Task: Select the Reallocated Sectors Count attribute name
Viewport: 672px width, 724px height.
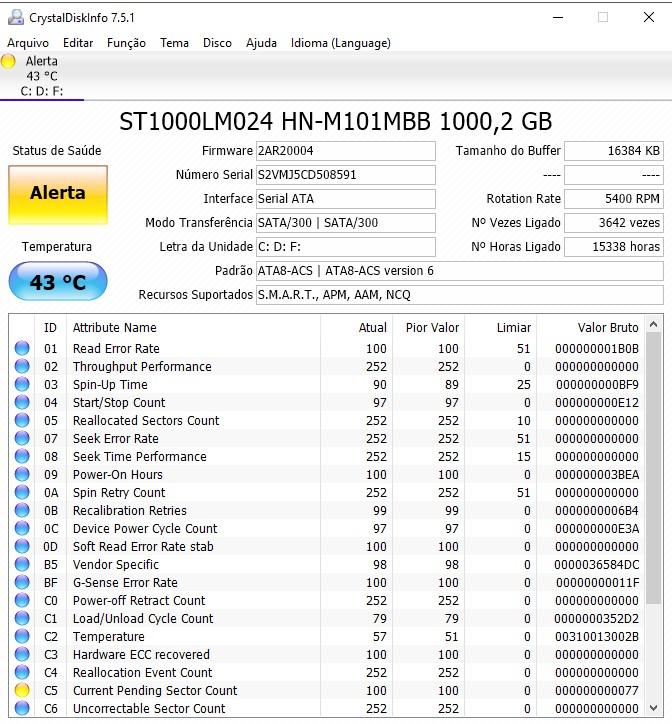Action: (146, 421)
